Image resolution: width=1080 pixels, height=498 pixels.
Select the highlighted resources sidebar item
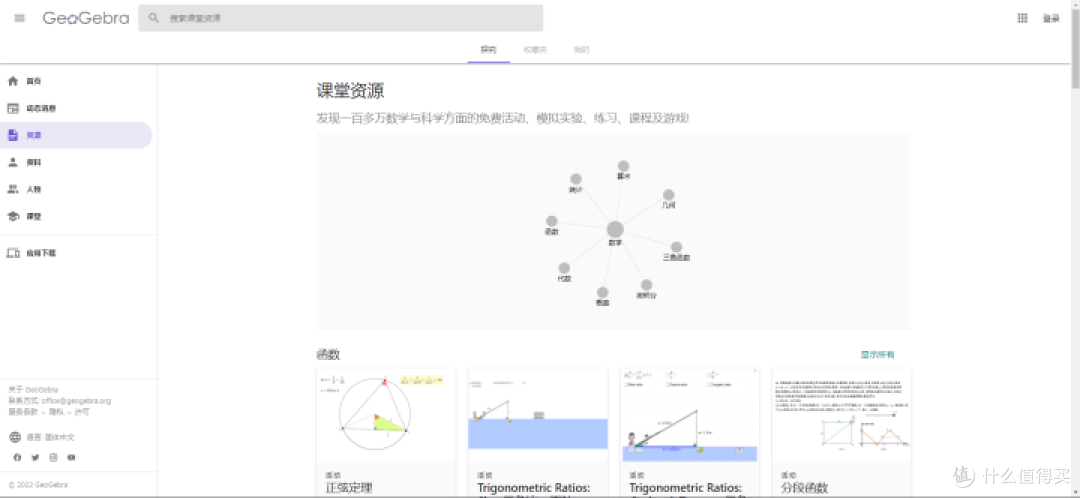[76, 135]
